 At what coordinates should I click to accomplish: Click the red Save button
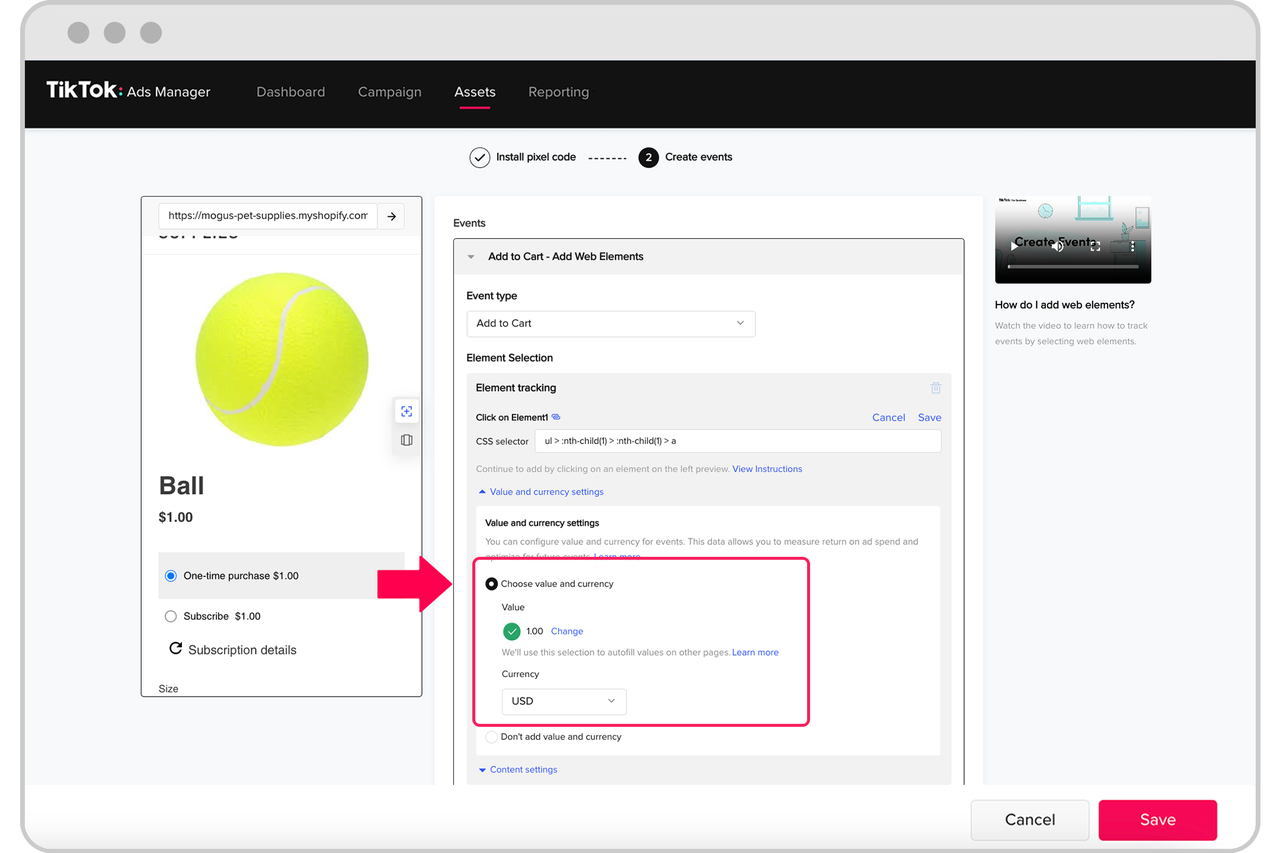tap(1157, 820)
